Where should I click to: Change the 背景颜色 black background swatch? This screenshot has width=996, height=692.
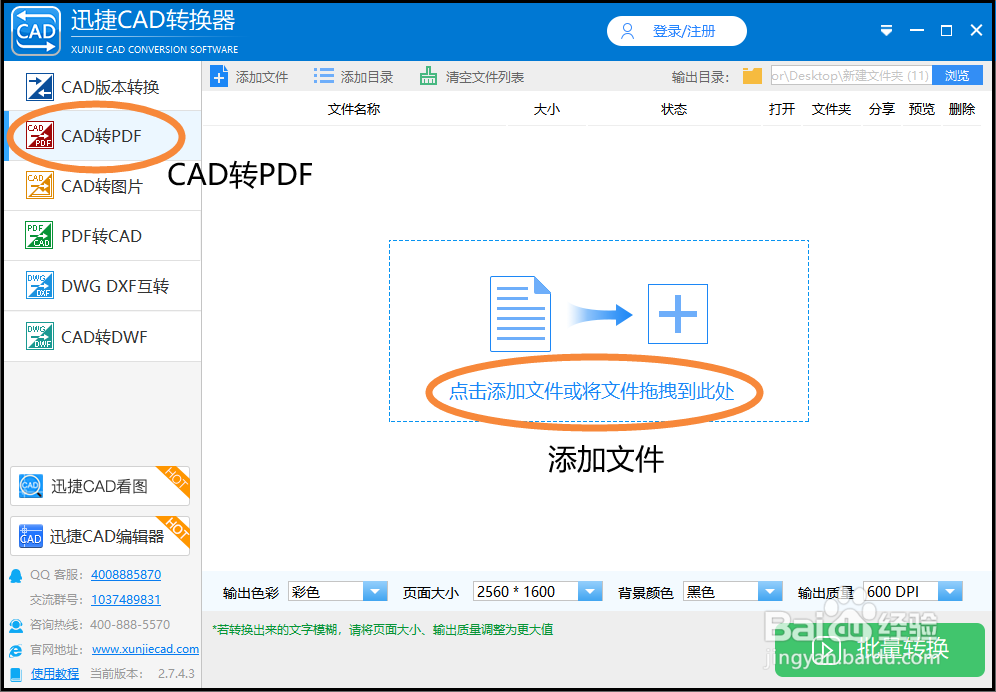[x=732, y=591]
